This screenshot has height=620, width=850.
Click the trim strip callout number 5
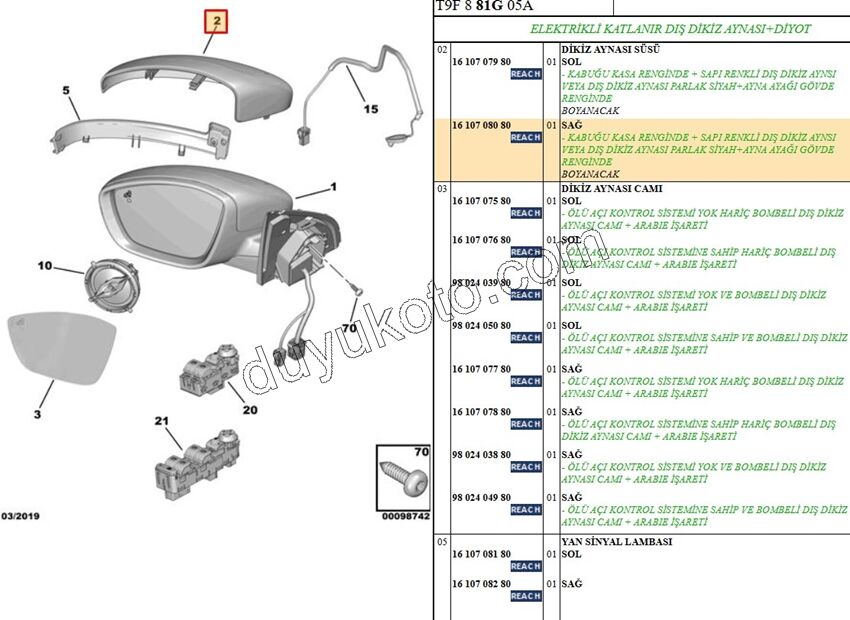tap(66, 91)
